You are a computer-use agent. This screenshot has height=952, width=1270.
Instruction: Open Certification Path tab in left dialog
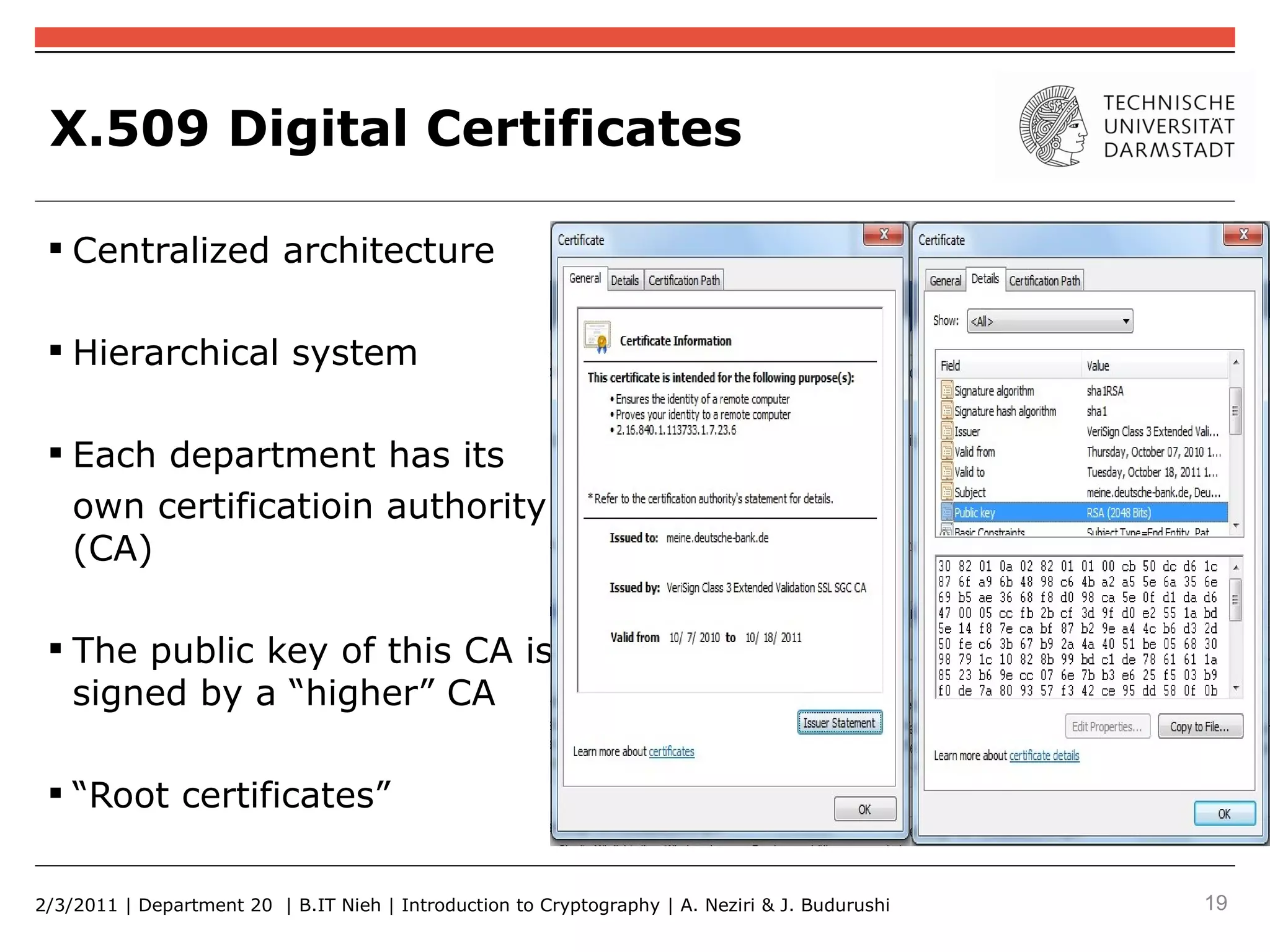tap(684, 280)
